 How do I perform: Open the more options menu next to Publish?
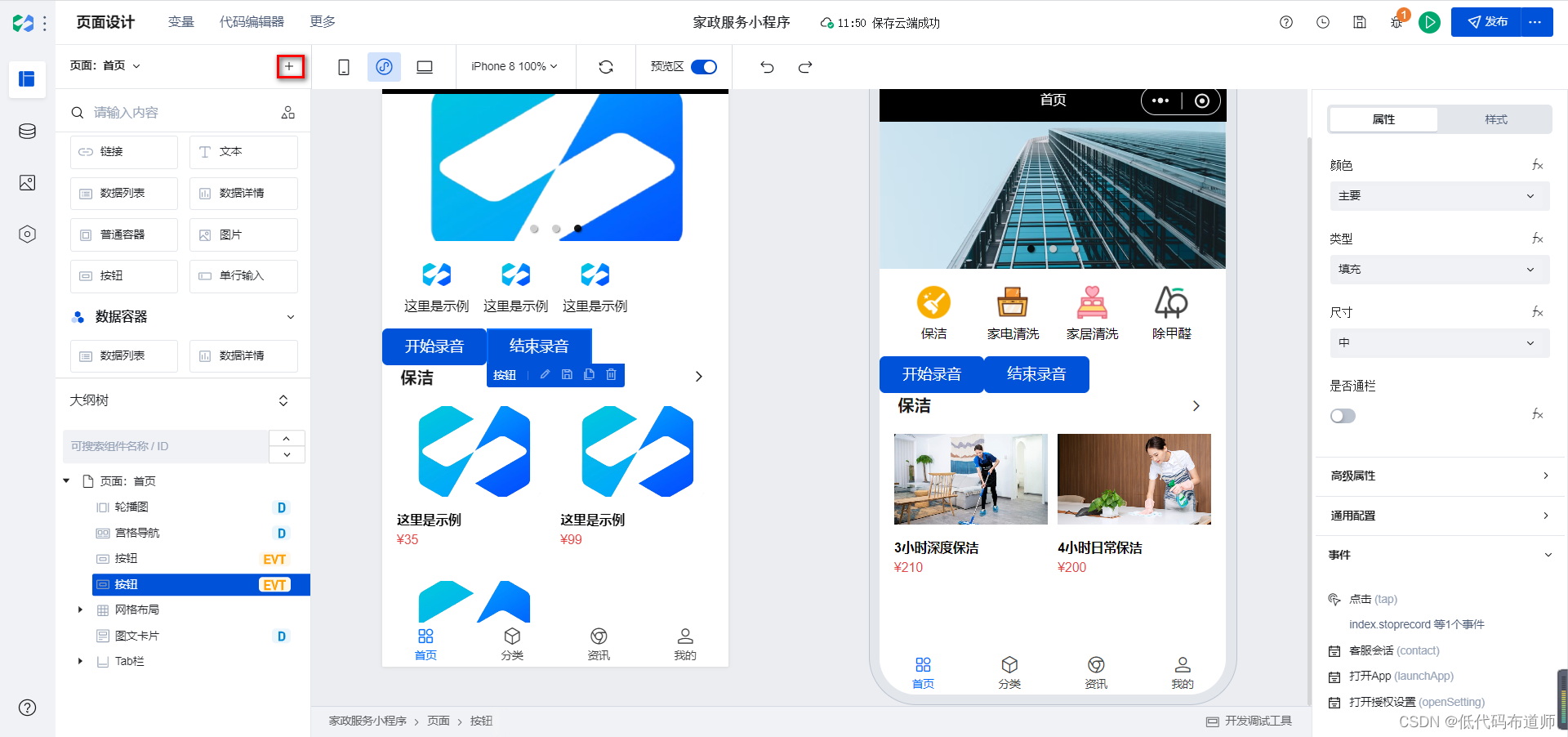1535,22
